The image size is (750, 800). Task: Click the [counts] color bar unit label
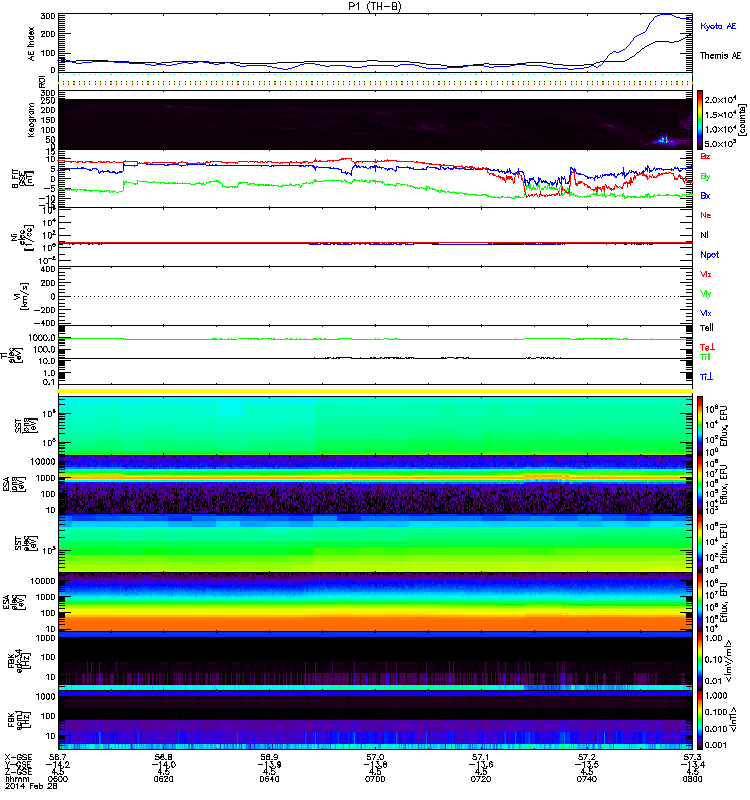[x=743, y=120]
